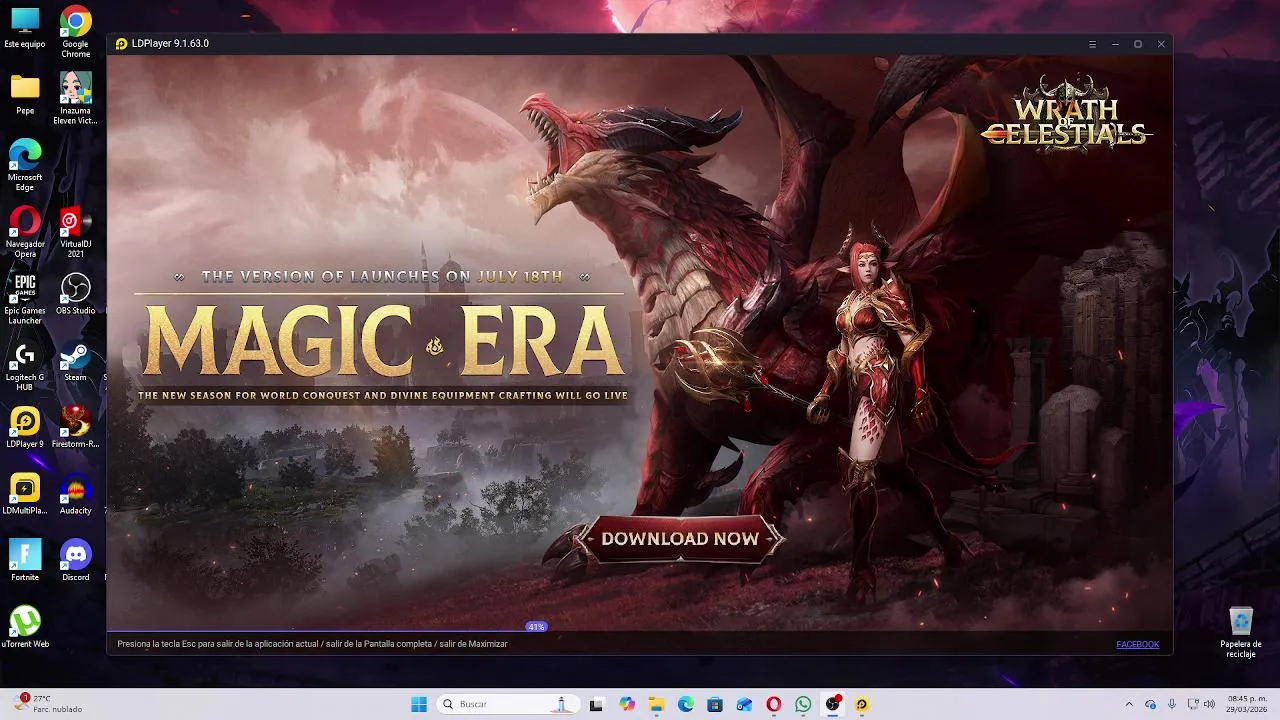Click the DOWNLOAD NOW button
This screenshot has height=720, width=1280.
point(680,539)
